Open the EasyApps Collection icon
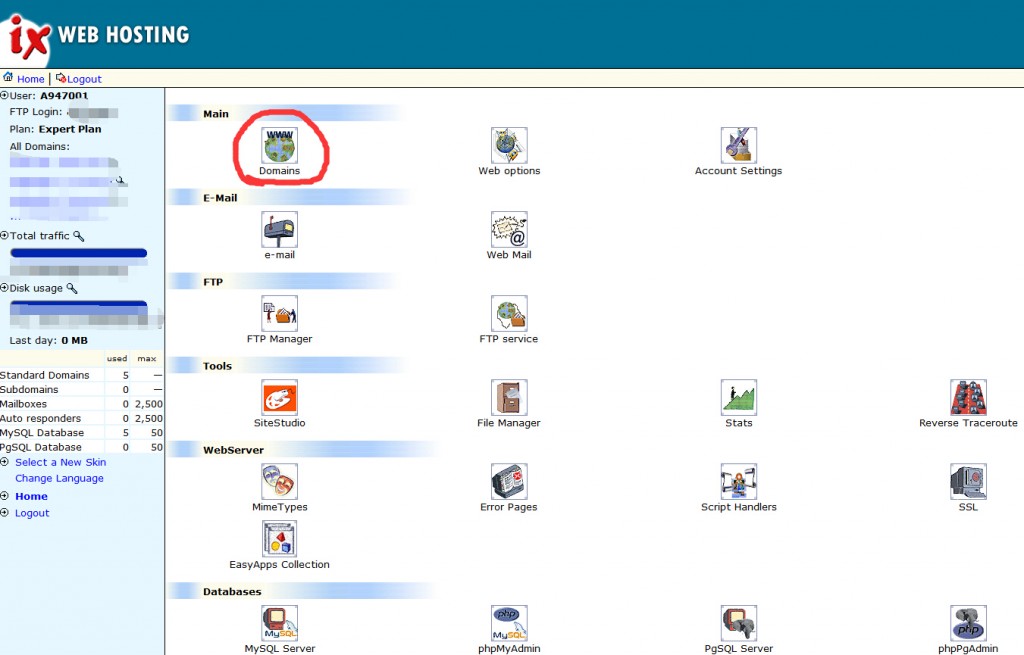Image resolution: width=1024 pixels, height=655 pixels. pyautogui.click(x=280, y=539)
